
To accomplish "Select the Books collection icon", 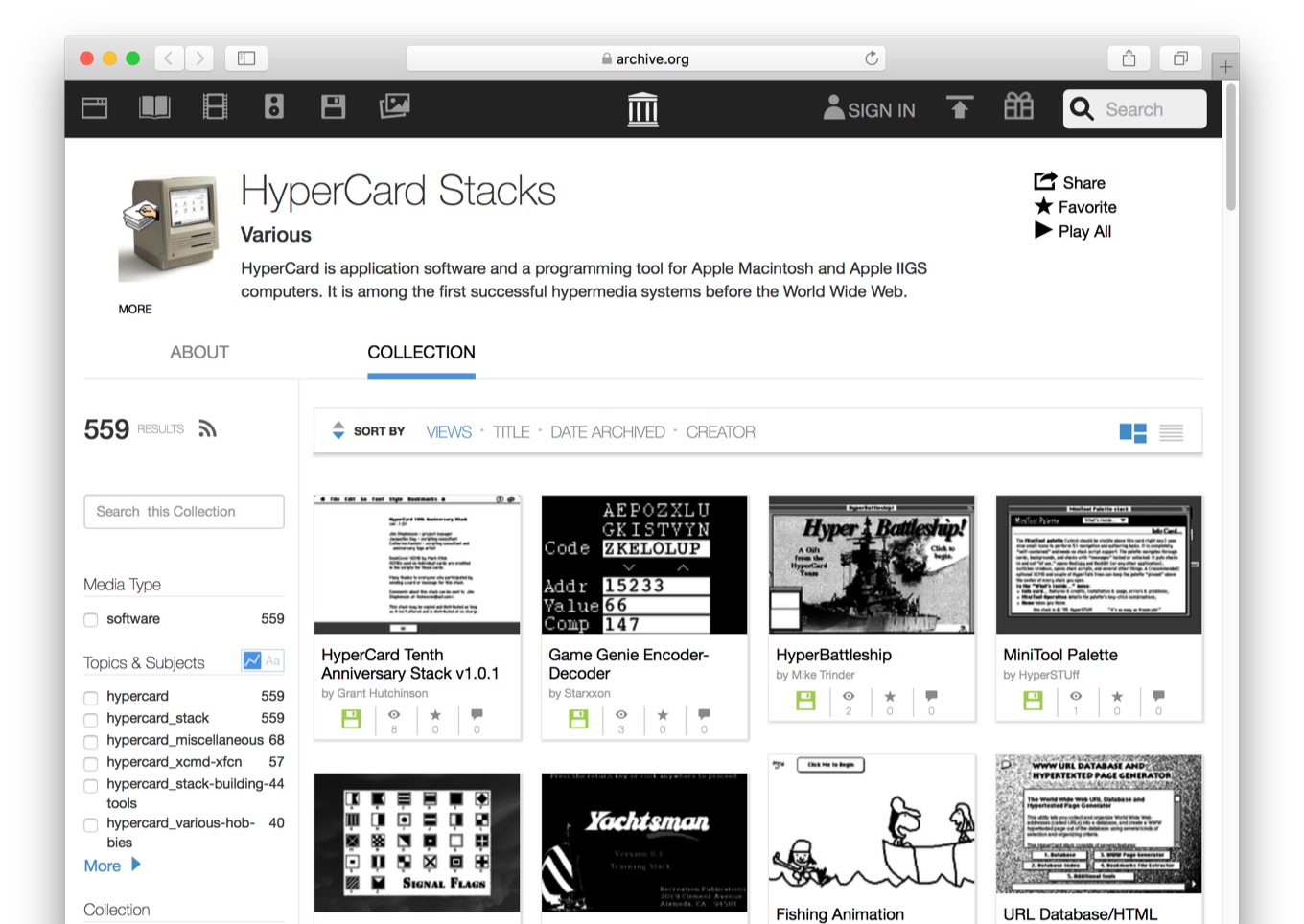I will click(153, 106).
